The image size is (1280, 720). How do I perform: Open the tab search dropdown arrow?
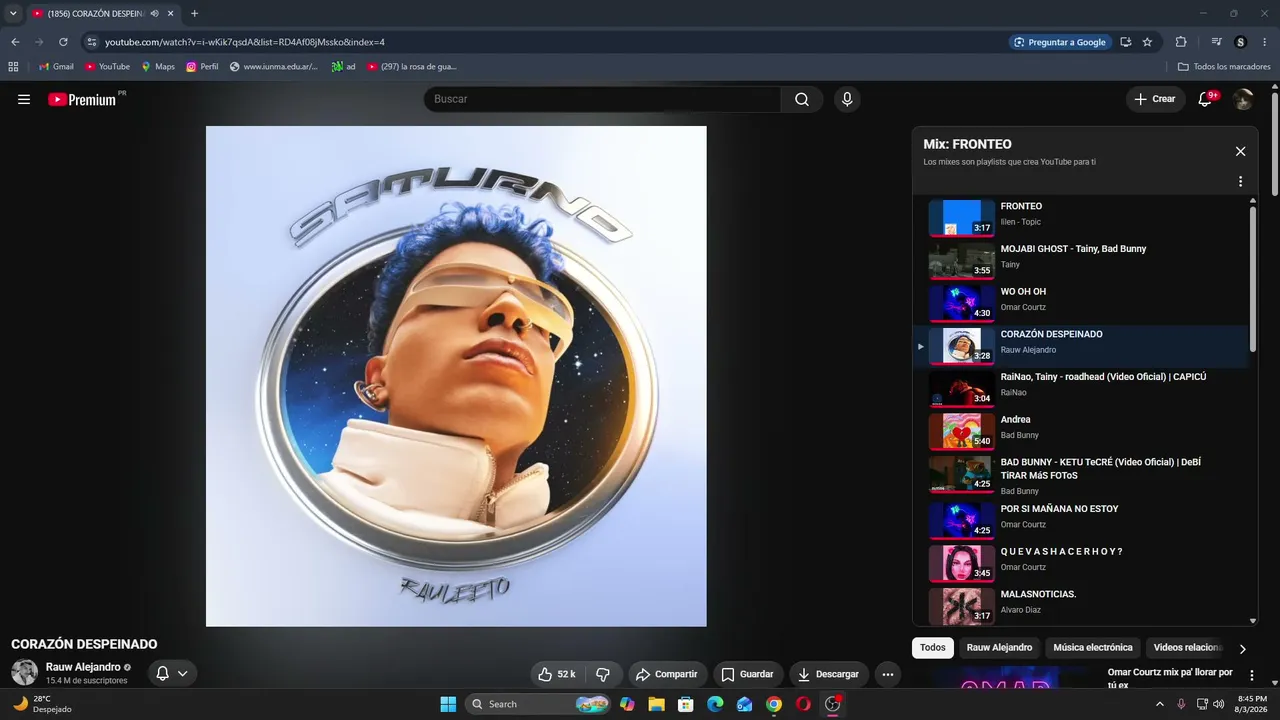[13, 13]
